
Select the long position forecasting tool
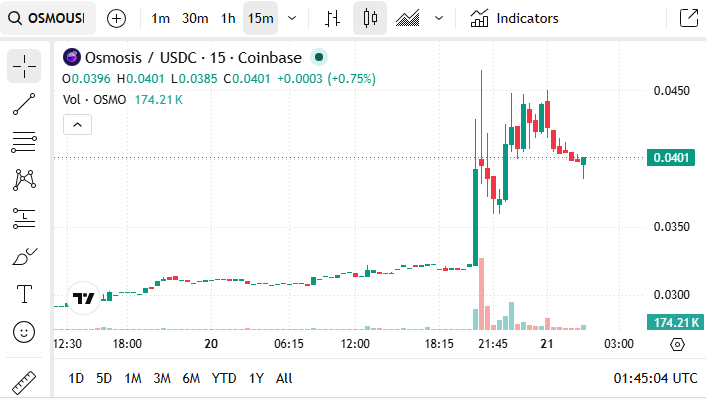24,218
